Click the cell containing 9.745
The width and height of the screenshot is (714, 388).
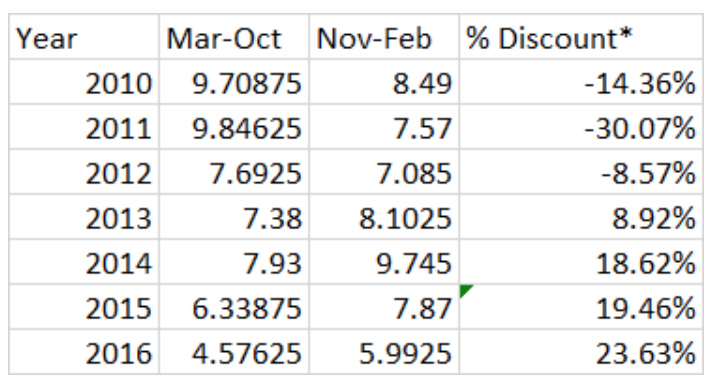(x=384, y=262)
